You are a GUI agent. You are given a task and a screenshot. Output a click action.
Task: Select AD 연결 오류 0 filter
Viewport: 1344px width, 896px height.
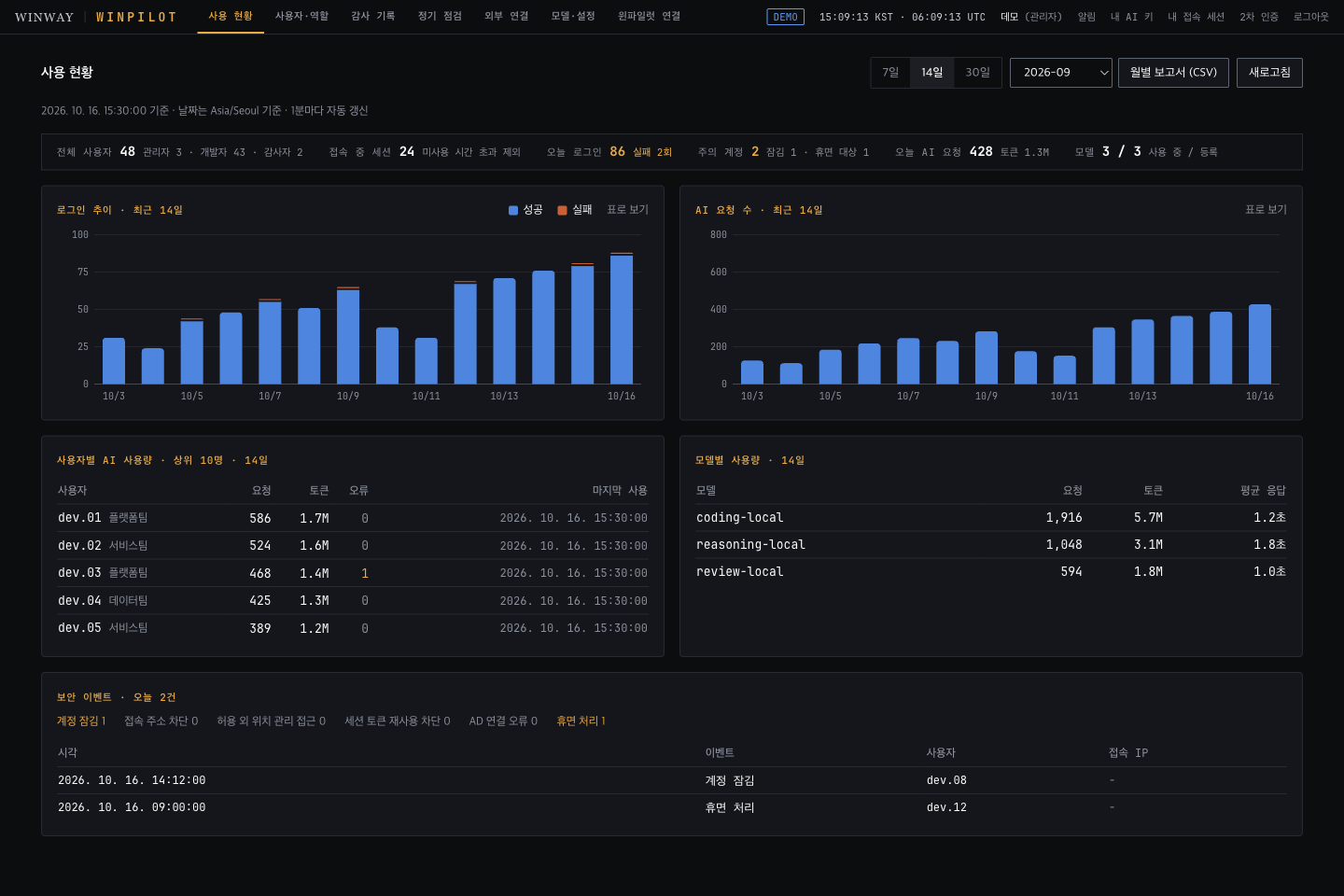pos(503,721)
